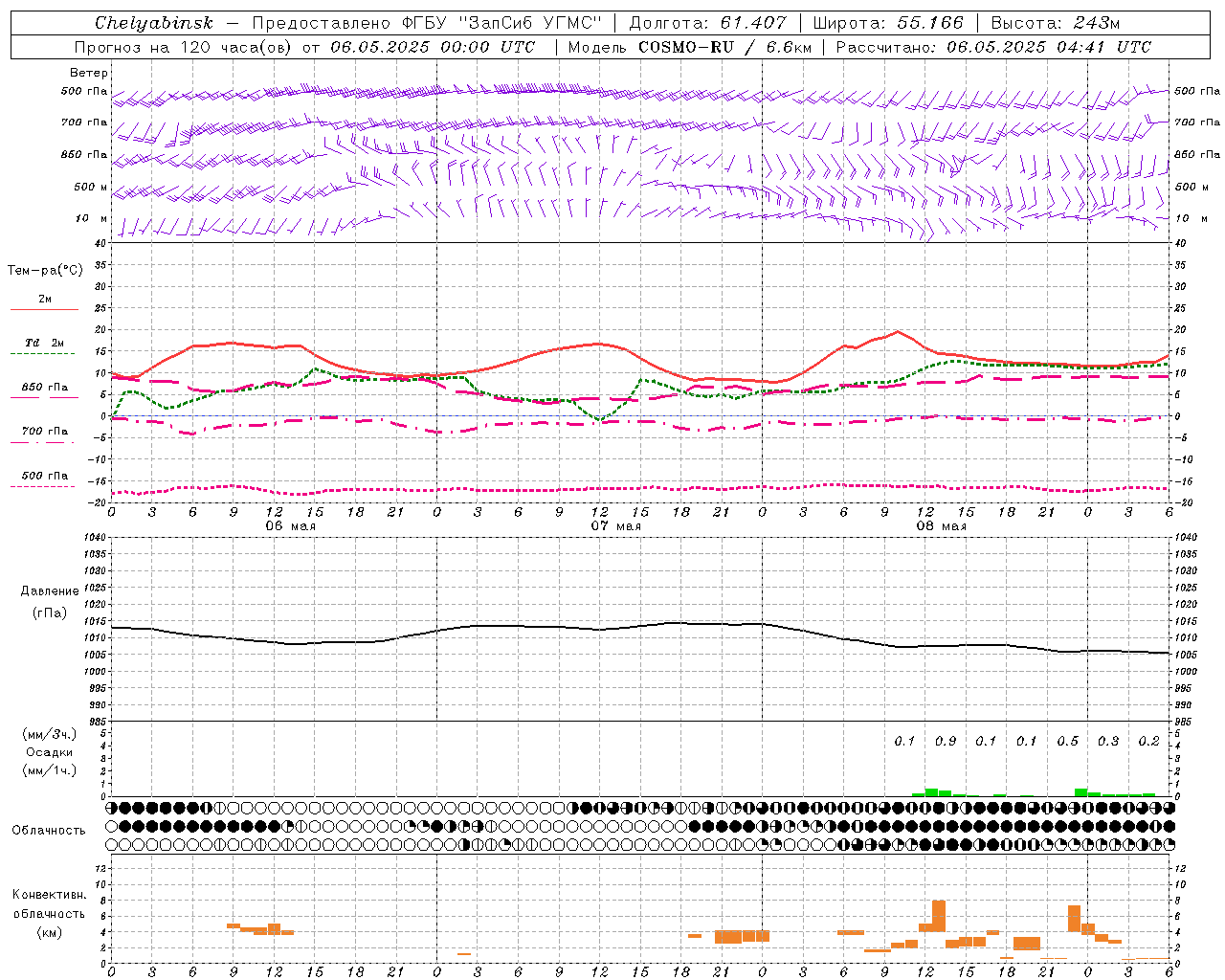The height and width of the screenshot is (980, 1225).
Task: Select the '(мм/1ч.)' hourly precipitation unit
Action: [x=50, y=770]
